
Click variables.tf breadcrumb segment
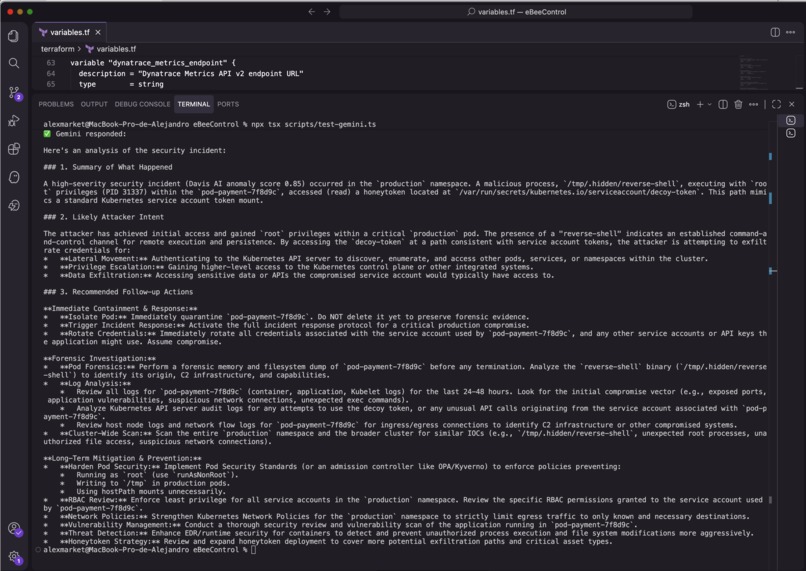point(111,49)
